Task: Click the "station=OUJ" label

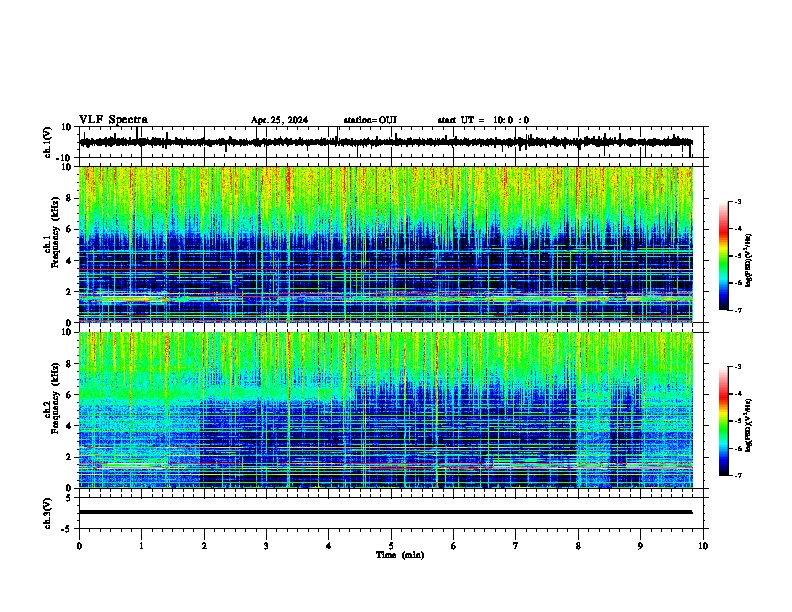Action: pos(370,120)
